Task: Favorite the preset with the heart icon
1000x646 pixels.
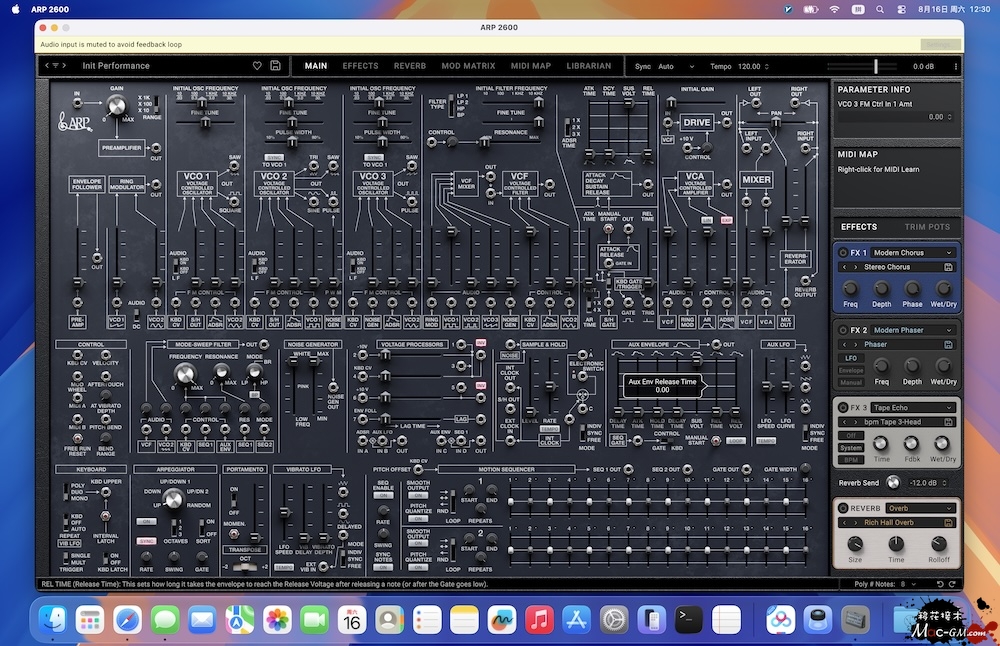Action: coord(257,66)
